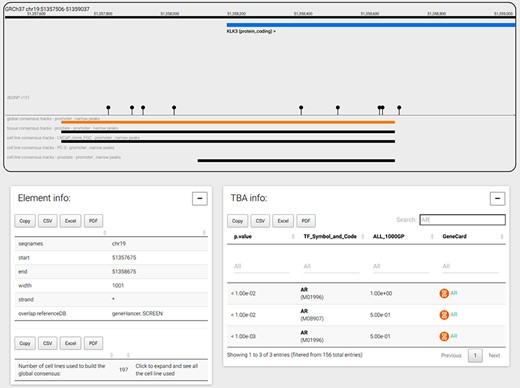Select the <1.00e-03 p.value cell
This screenshot has width=520, height=388.
(243, 336)
